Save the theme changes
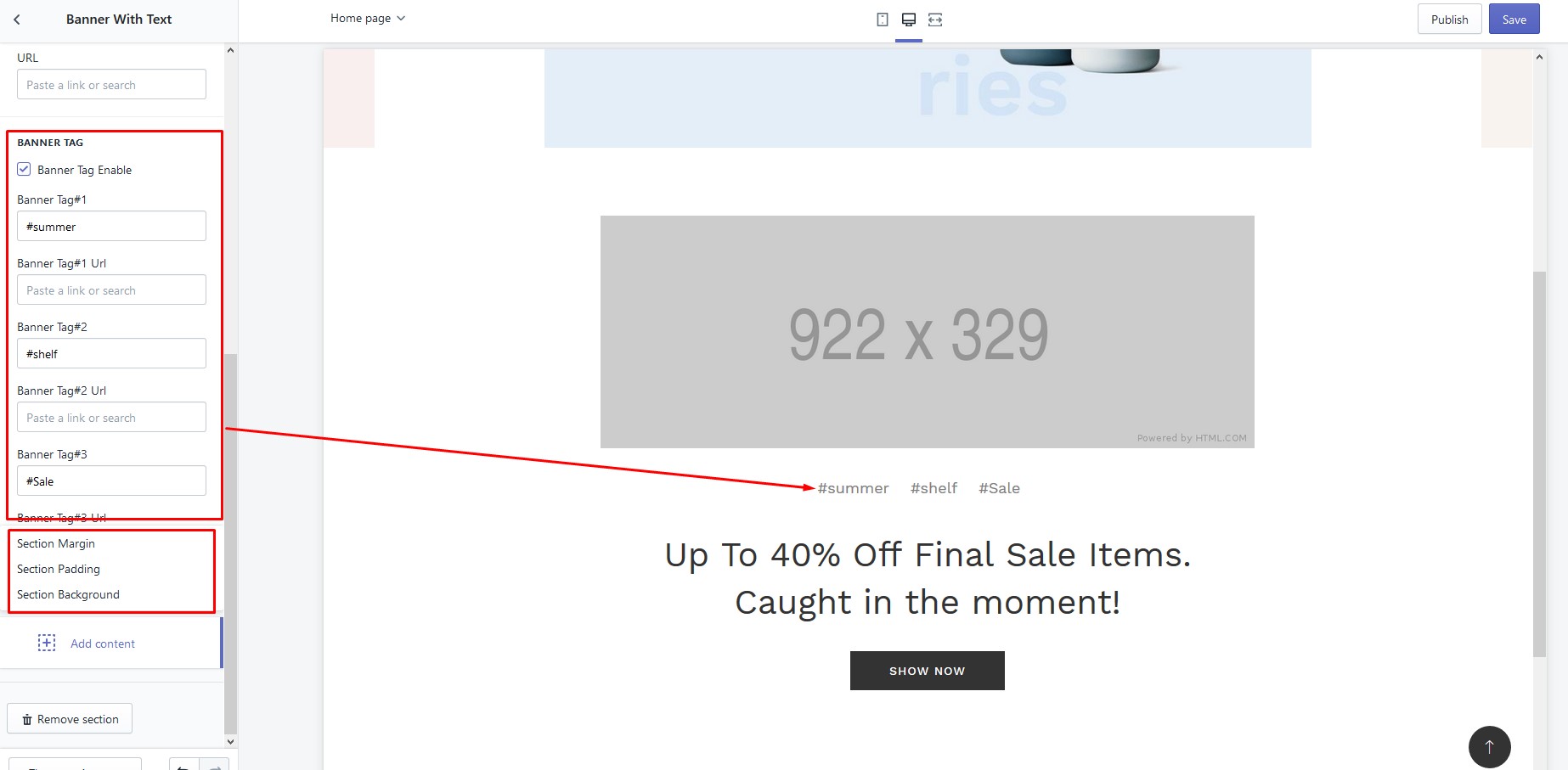1568x770 pixels. 1514,20
